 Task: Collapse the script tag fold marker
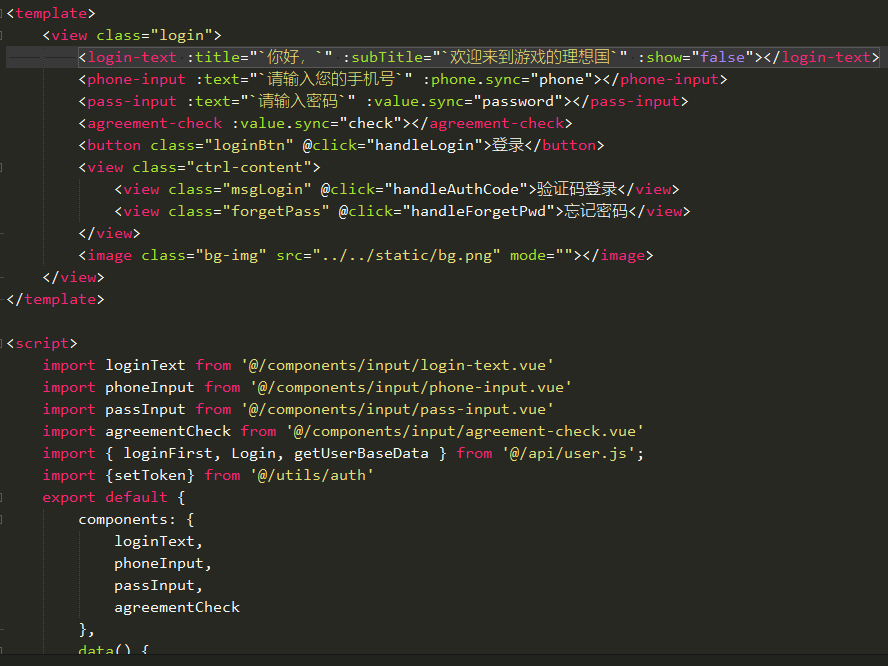coord(3,344)
